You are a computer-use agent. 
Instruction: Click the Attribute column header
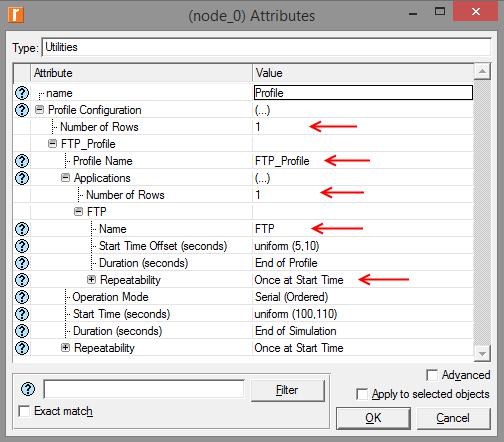click(x=141, y=73)
